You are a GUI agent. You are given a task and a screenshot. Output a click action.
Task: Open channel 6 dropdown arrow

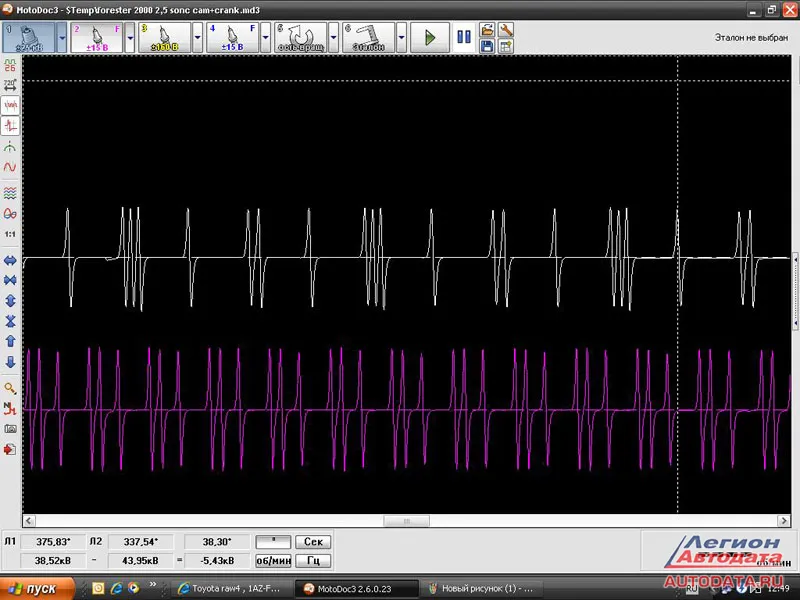click(401, 37)
